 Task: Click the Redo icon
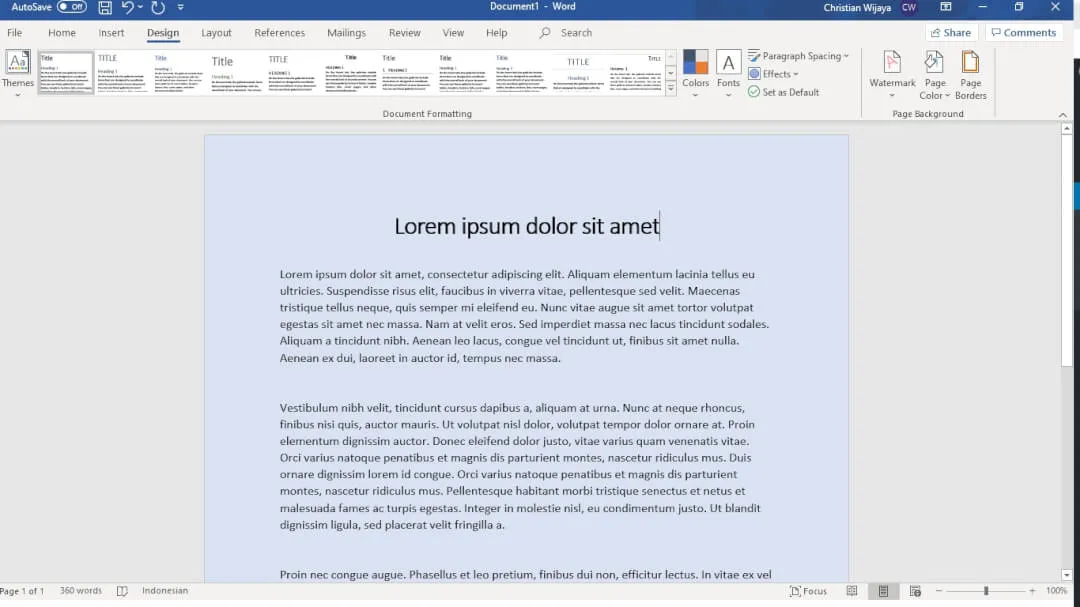(158, 8)
